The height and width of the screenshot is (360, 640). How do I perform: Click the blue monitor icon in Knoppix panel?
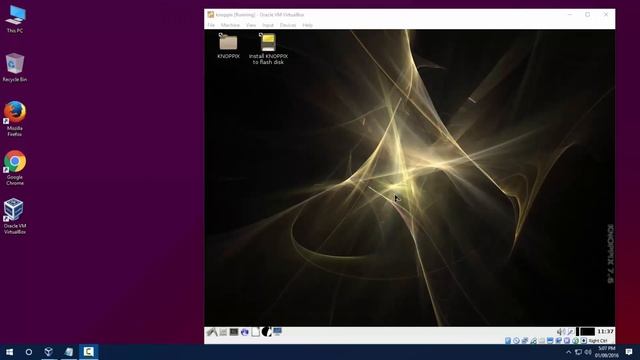[x=278, y=332]
